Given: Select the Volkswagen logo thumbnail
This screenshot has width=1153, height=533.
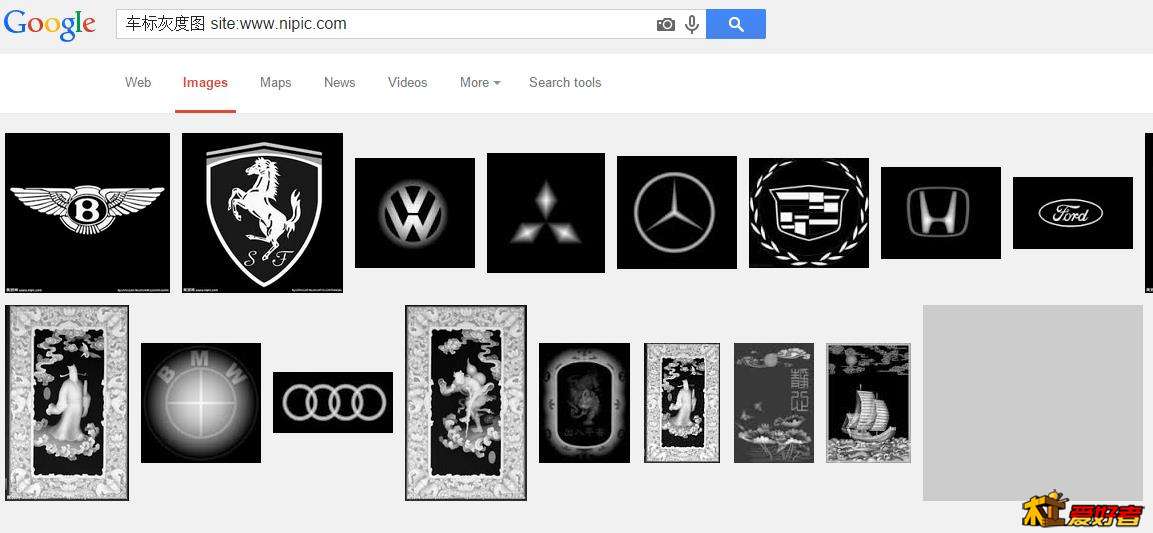Looking at the screenshot, I should (415, 213).
